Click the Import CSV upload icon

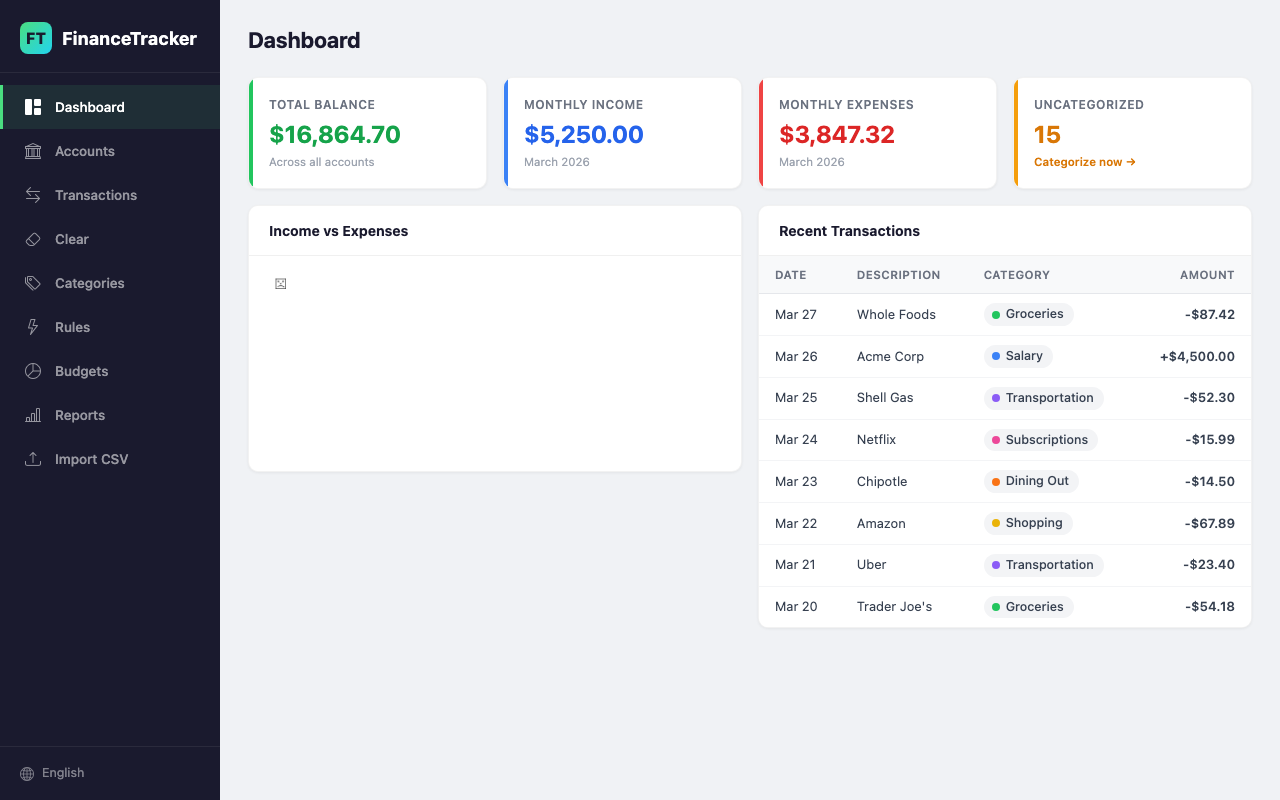coord(33,459)
